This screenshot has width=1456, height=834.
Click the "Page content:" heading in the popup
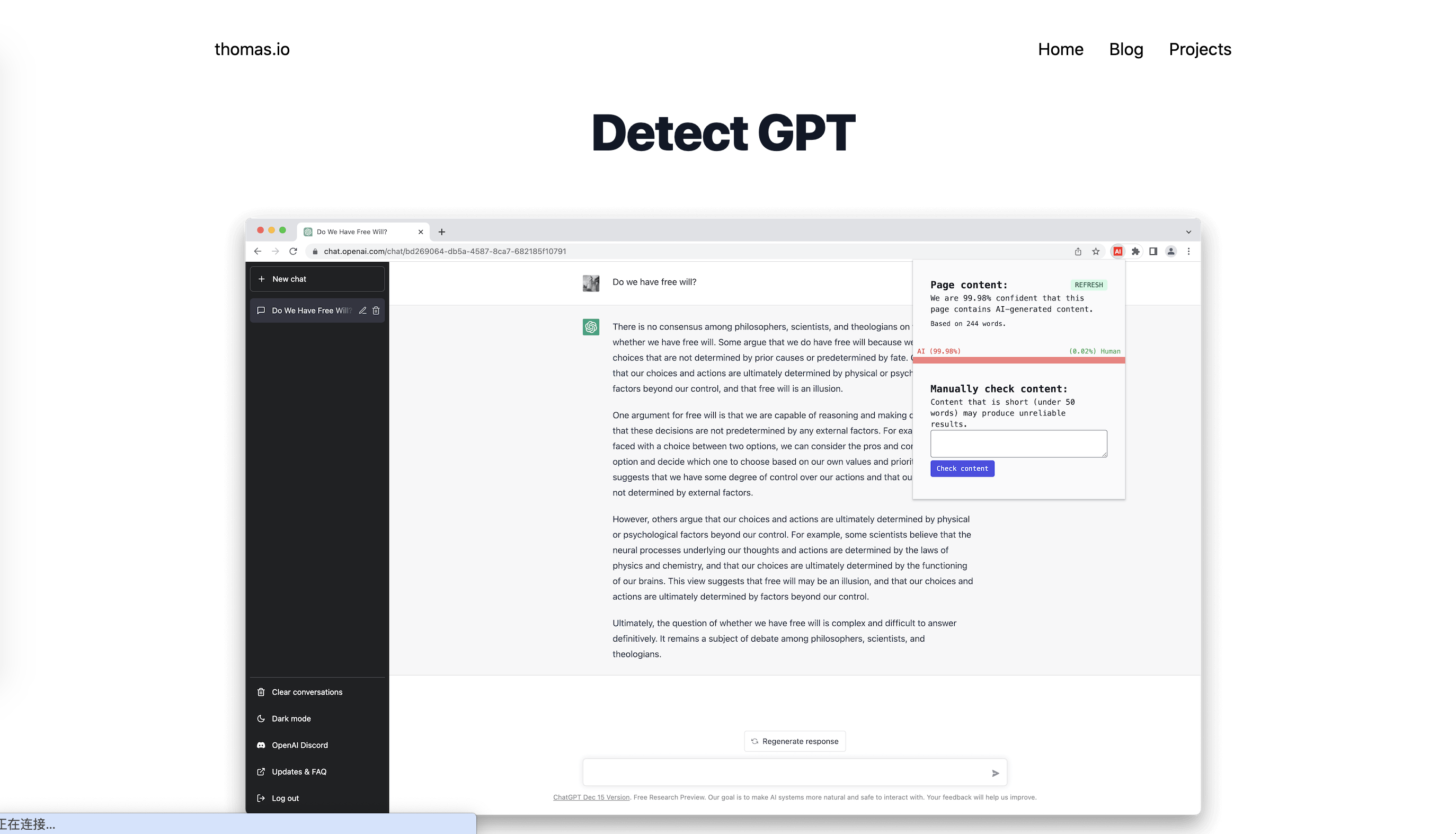[969, 285]
